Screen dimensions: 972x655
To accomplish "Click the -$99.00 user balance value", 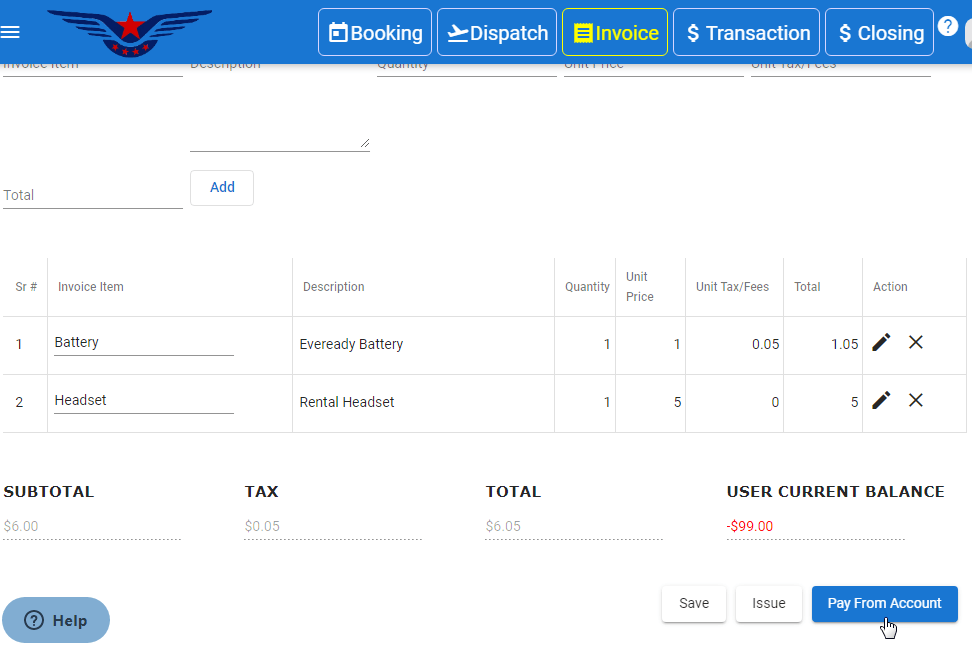I will 749,527.
